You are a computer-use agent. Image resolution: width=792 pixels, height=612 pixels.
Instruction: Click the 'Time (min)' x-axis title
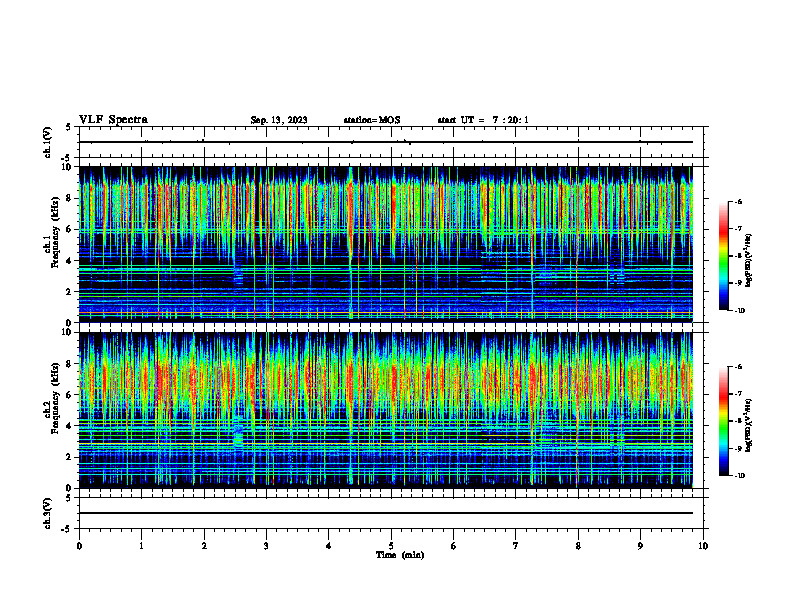(400, 555)
